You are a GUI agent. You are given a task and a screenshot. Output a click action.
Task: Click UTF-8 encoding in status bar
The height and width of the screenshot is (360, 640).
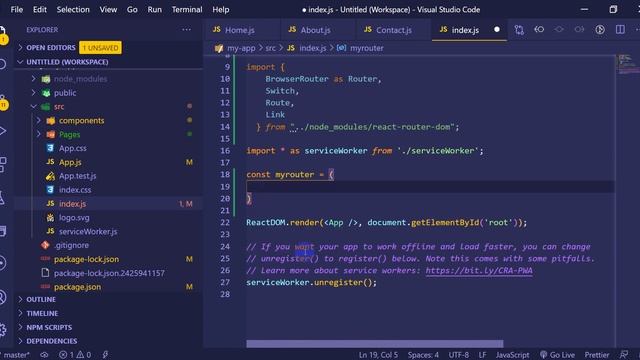click(458, 355)
